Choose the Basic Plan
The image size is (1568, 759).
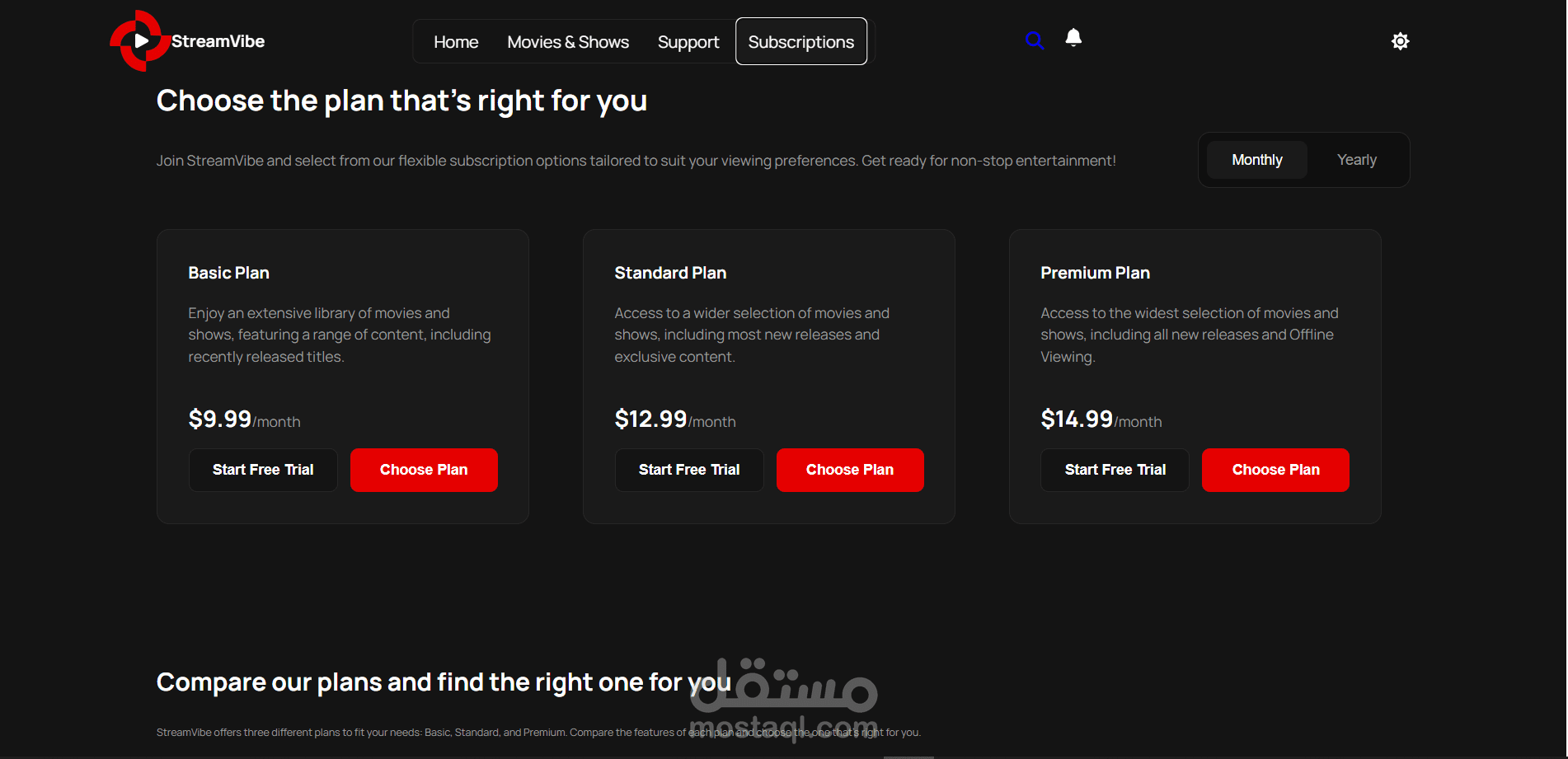424,470
